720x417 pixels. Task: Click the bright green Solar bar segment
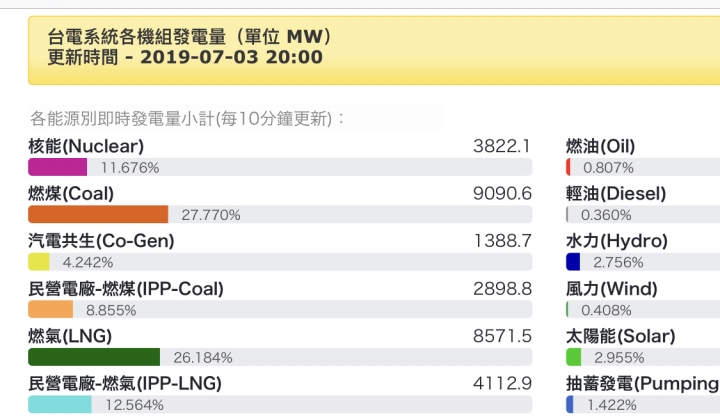click(x=574, y=357)
